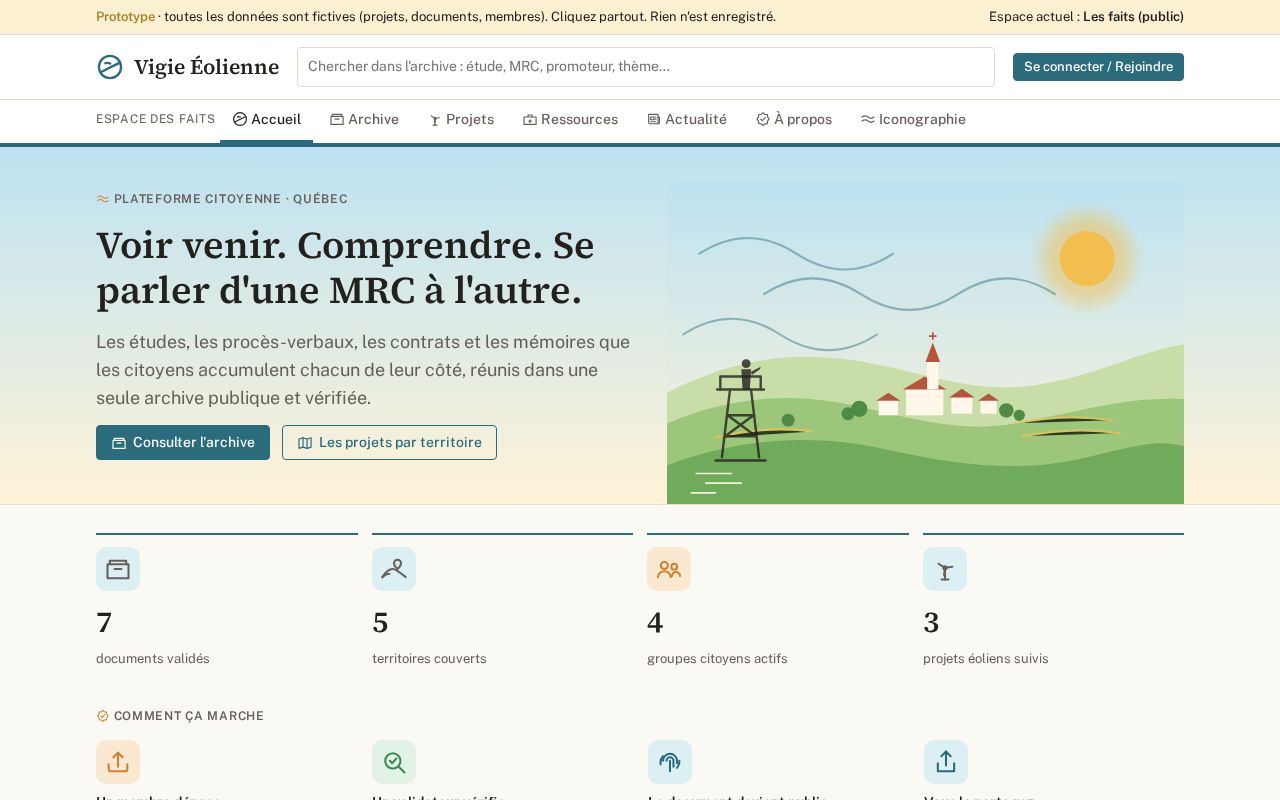The width and height of the screenshot is (1280, 800).
Task: Click the Vigie Éolienne logo icon
Action: pos(110,67)
